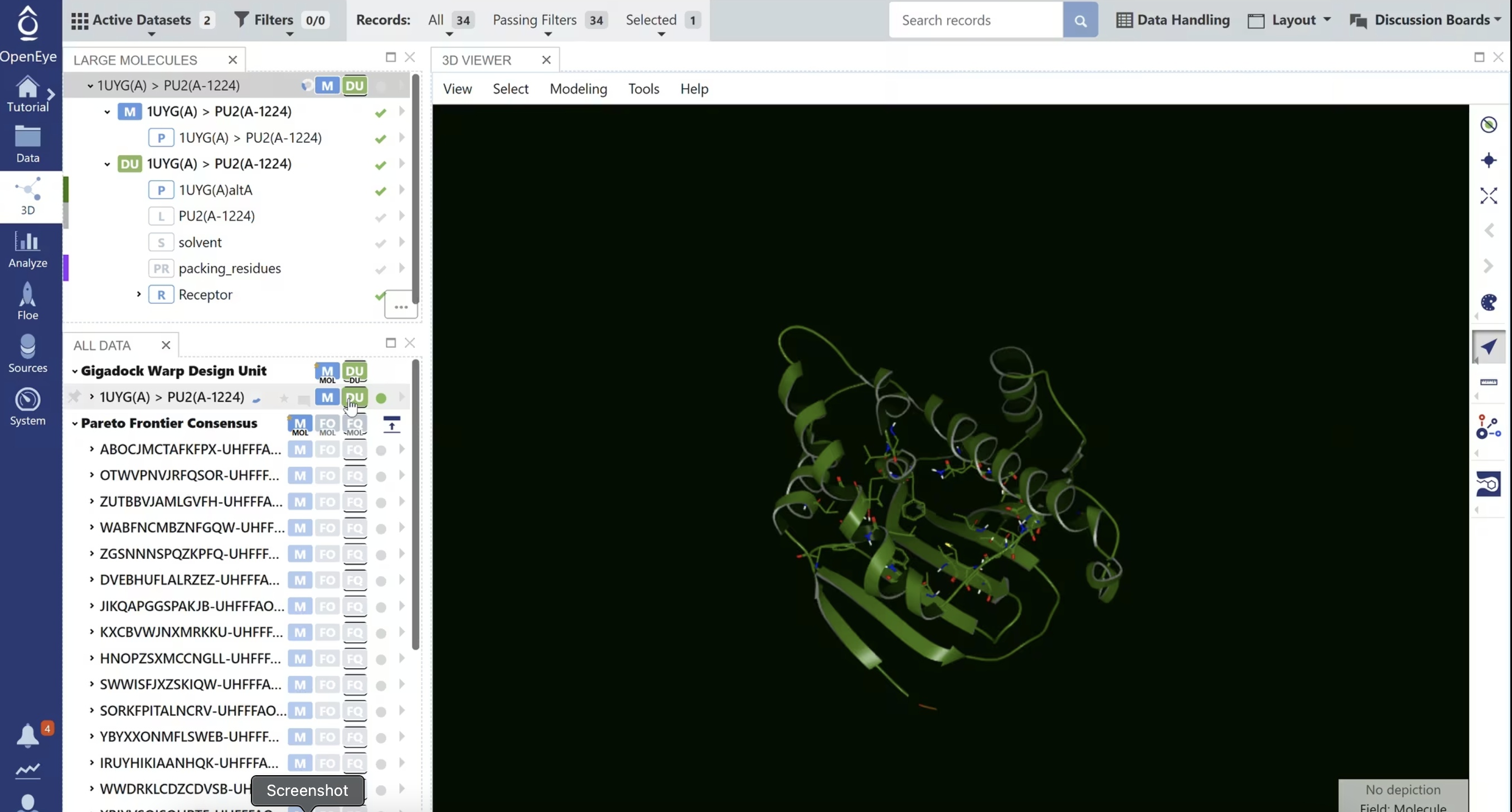The height and width of the screenshot is (812, 1512).
Task: Click Layout button in top toolbar
Action: click(1291, 20)
